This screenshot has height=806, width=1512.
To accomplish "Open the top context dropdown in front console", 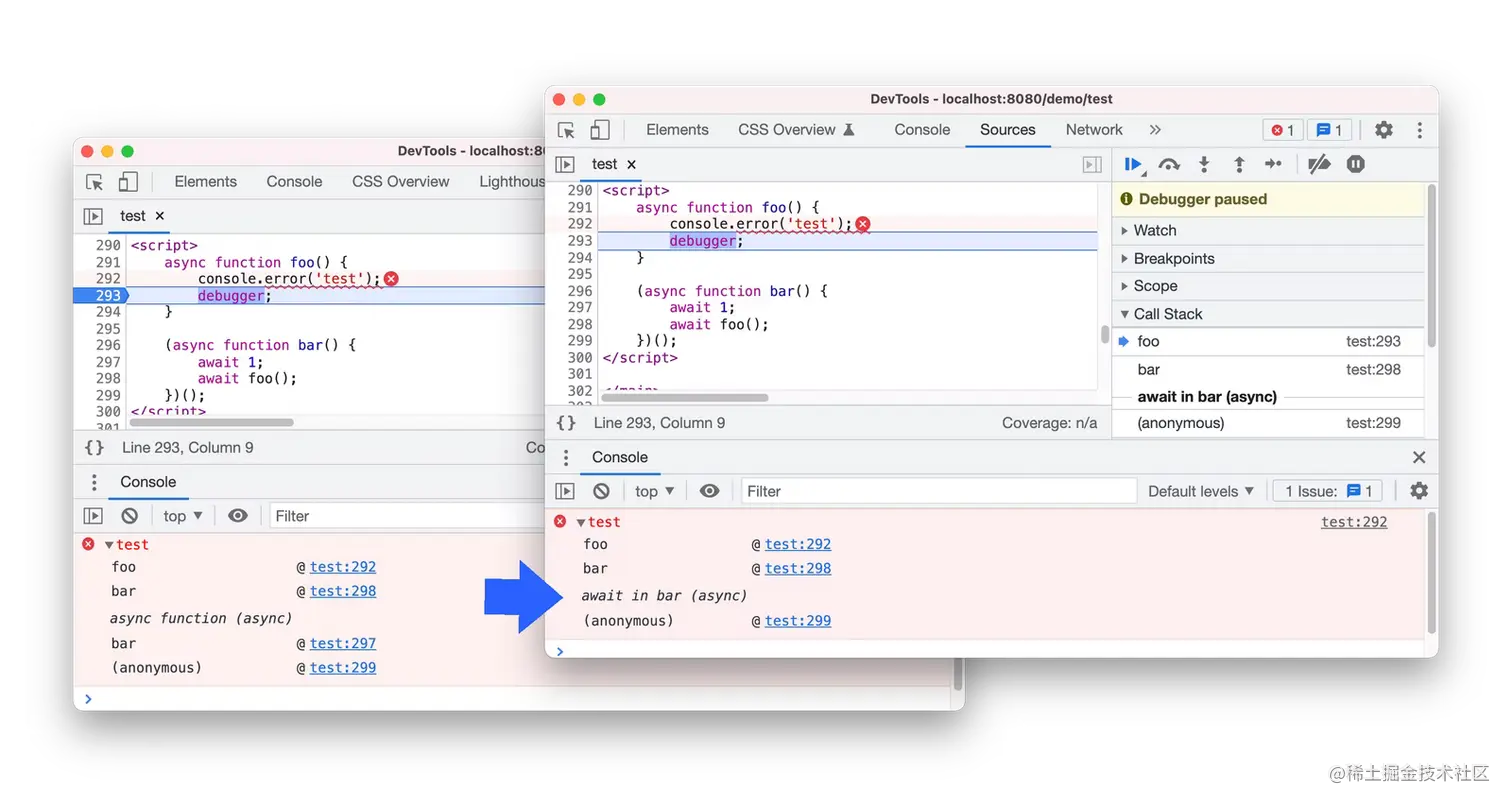I will [x=655, y=491].
